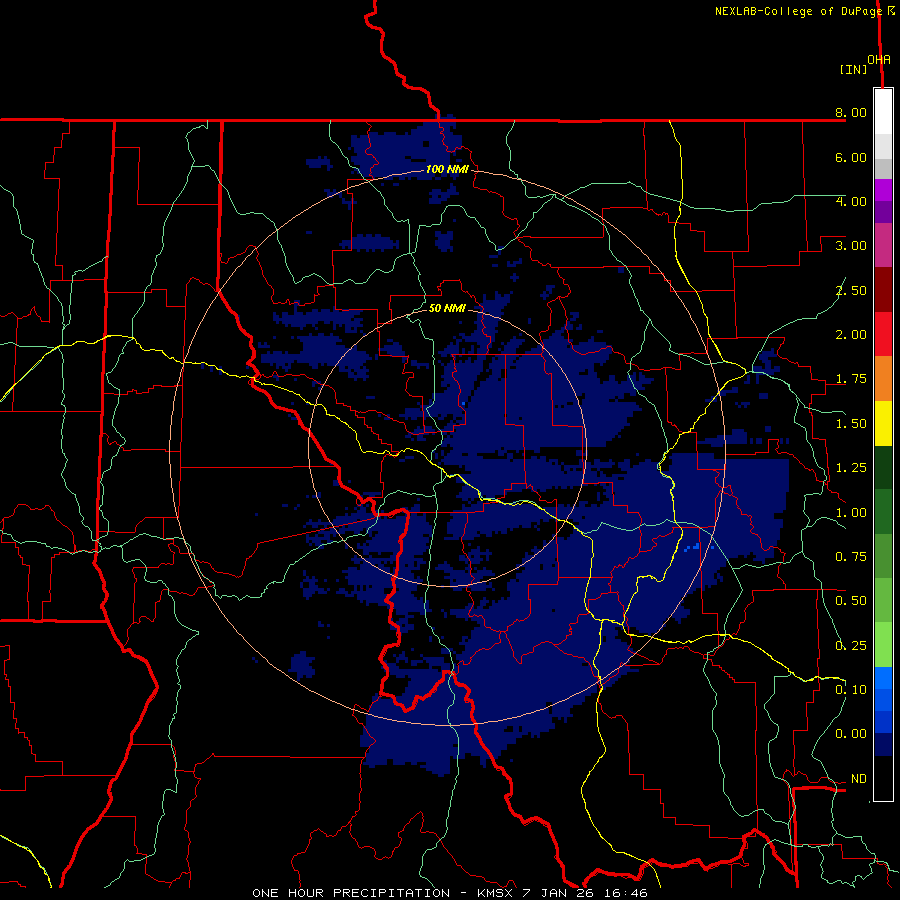Select the darkest green swatch beside 1.25
900x900 pixels.
coord(883,467)
